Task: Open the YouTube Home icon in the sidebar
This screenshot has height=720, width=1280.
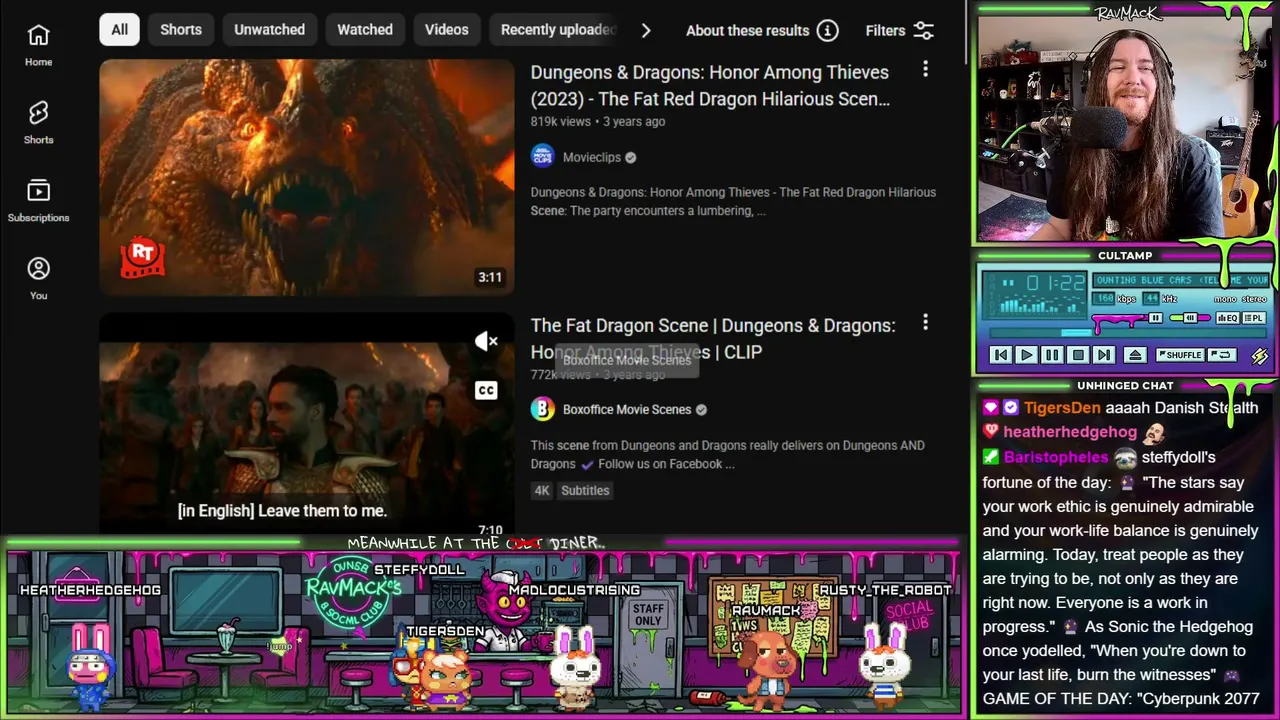Action: (x=38, y=35)
